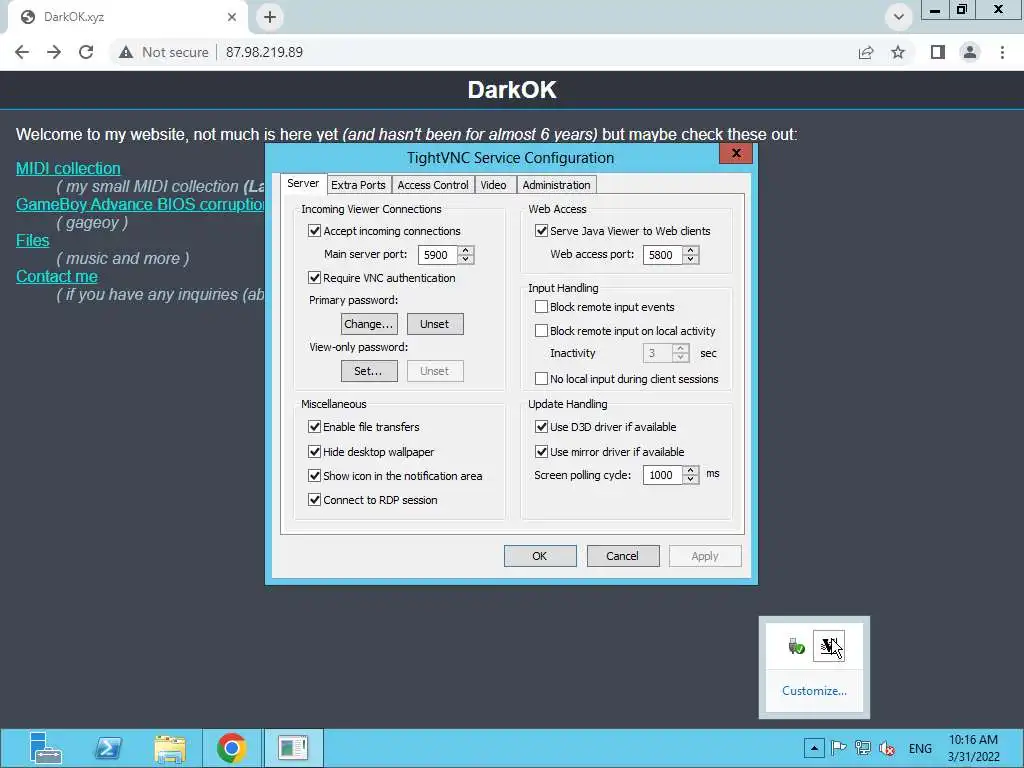
Task: Open Chrome three-dot menu
Action: coord(1002,52)
